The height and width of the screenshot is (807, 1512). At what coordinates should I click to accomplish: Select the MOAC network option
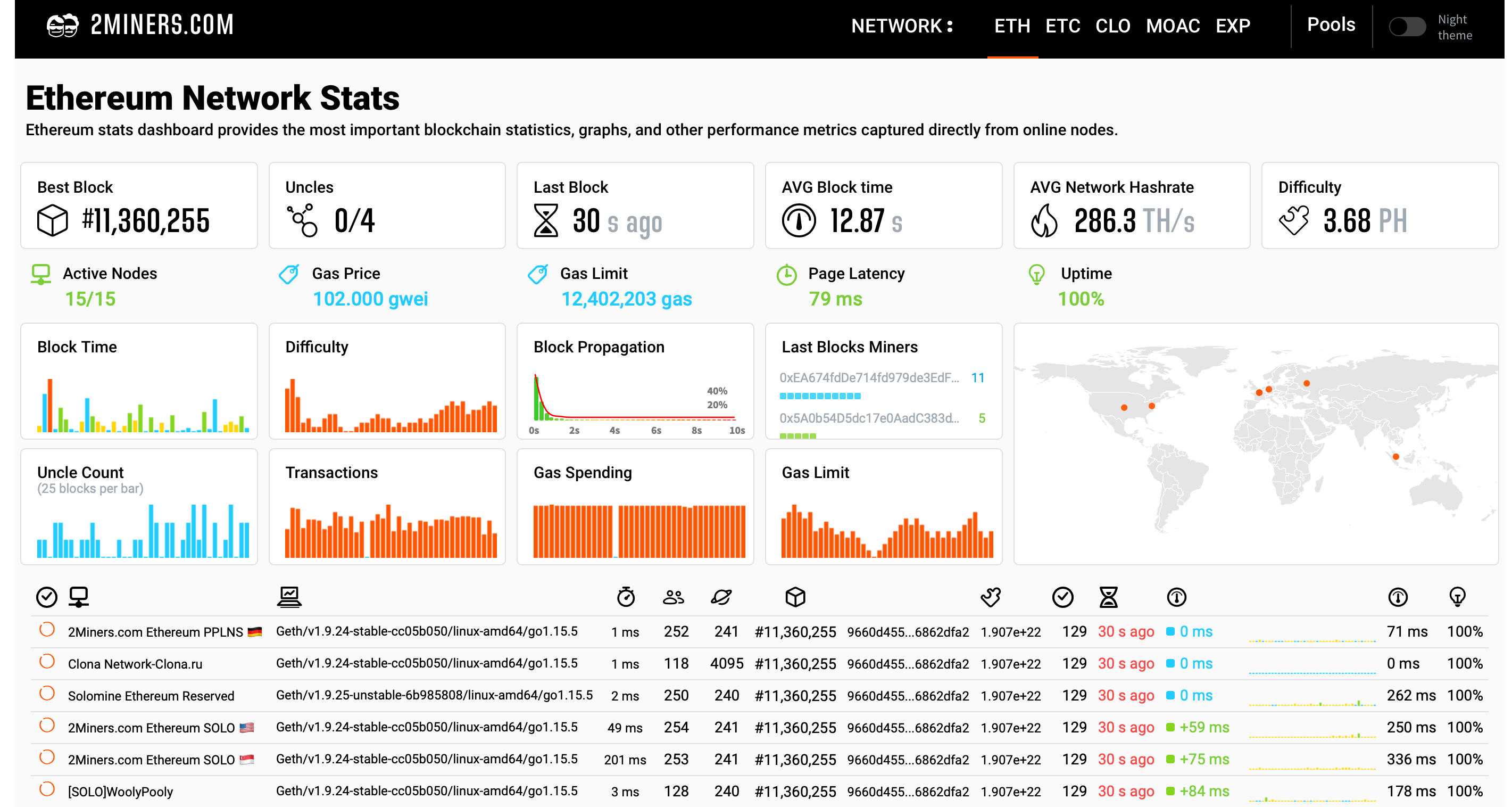[1172, 27]
